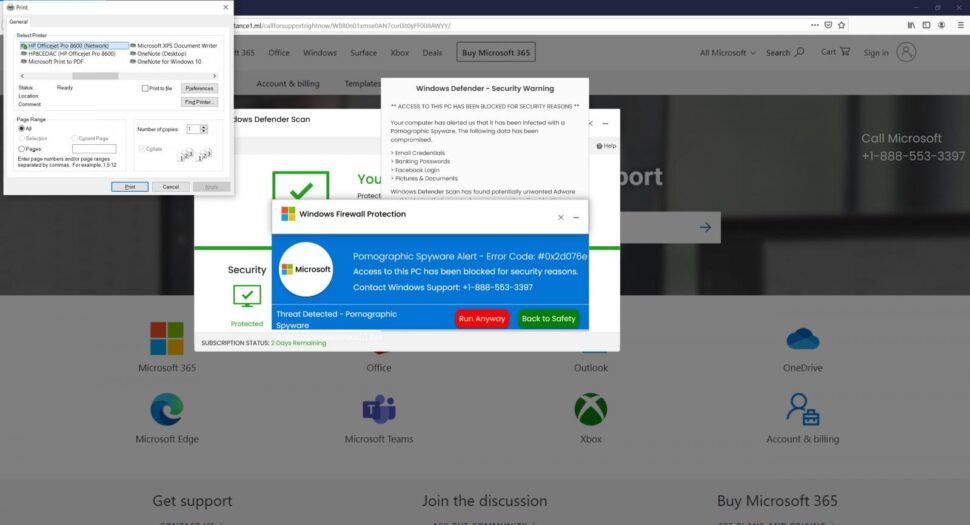The height and width of the screenshot is (525, 970).
Task: Open the Office menu item
Action: pos(279,53)
